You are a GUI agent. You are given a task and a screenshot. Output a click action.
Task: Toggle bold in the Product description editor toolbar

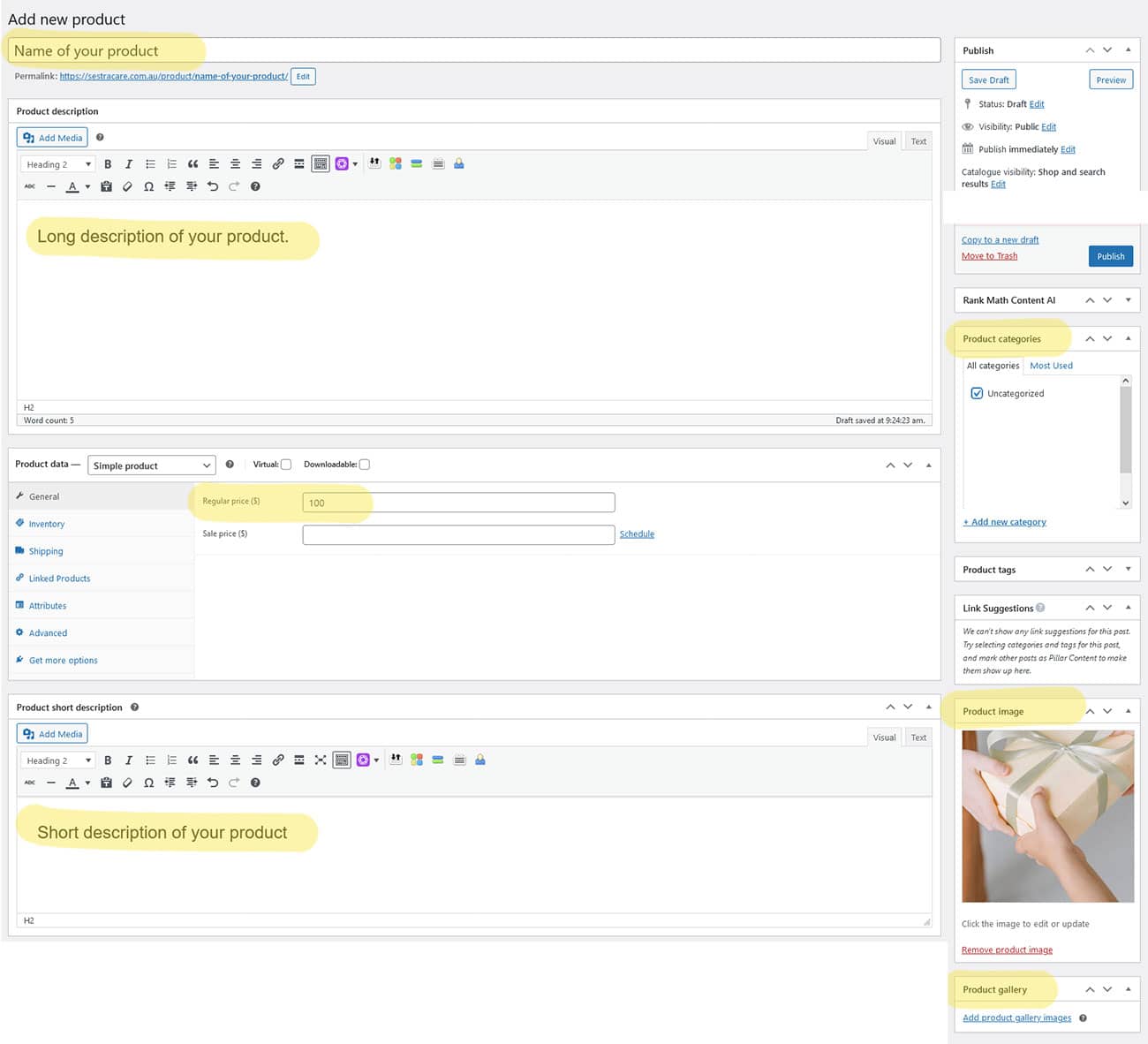(x=108, y=164)
